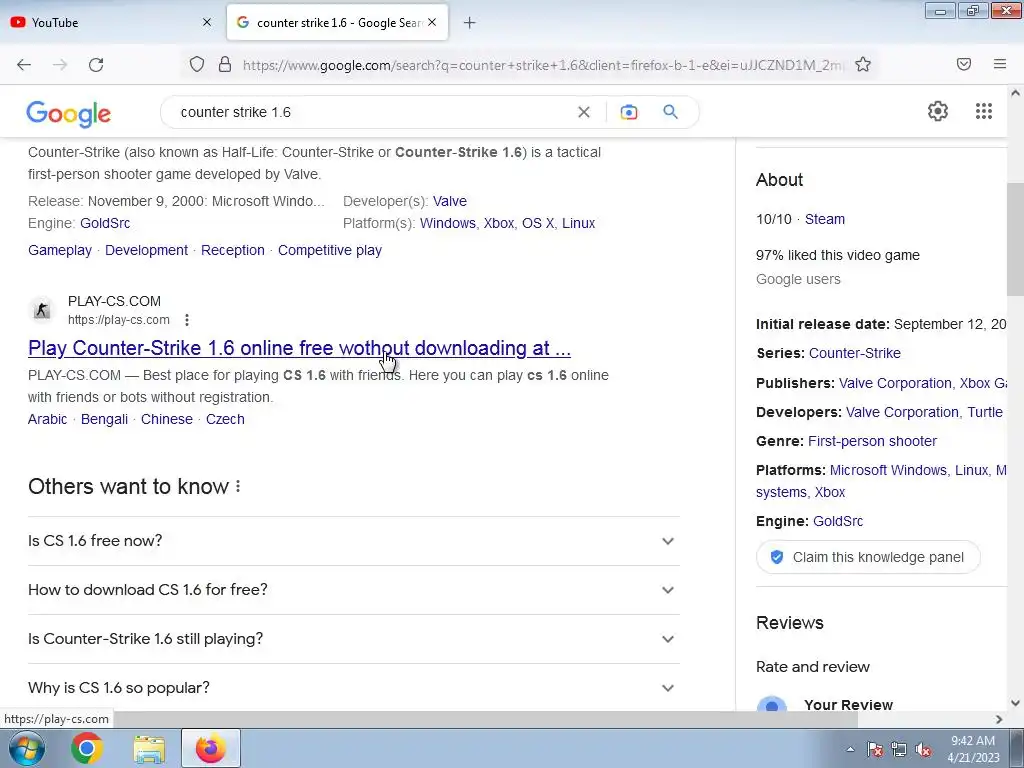Click the URL address bar

[542, 65]
